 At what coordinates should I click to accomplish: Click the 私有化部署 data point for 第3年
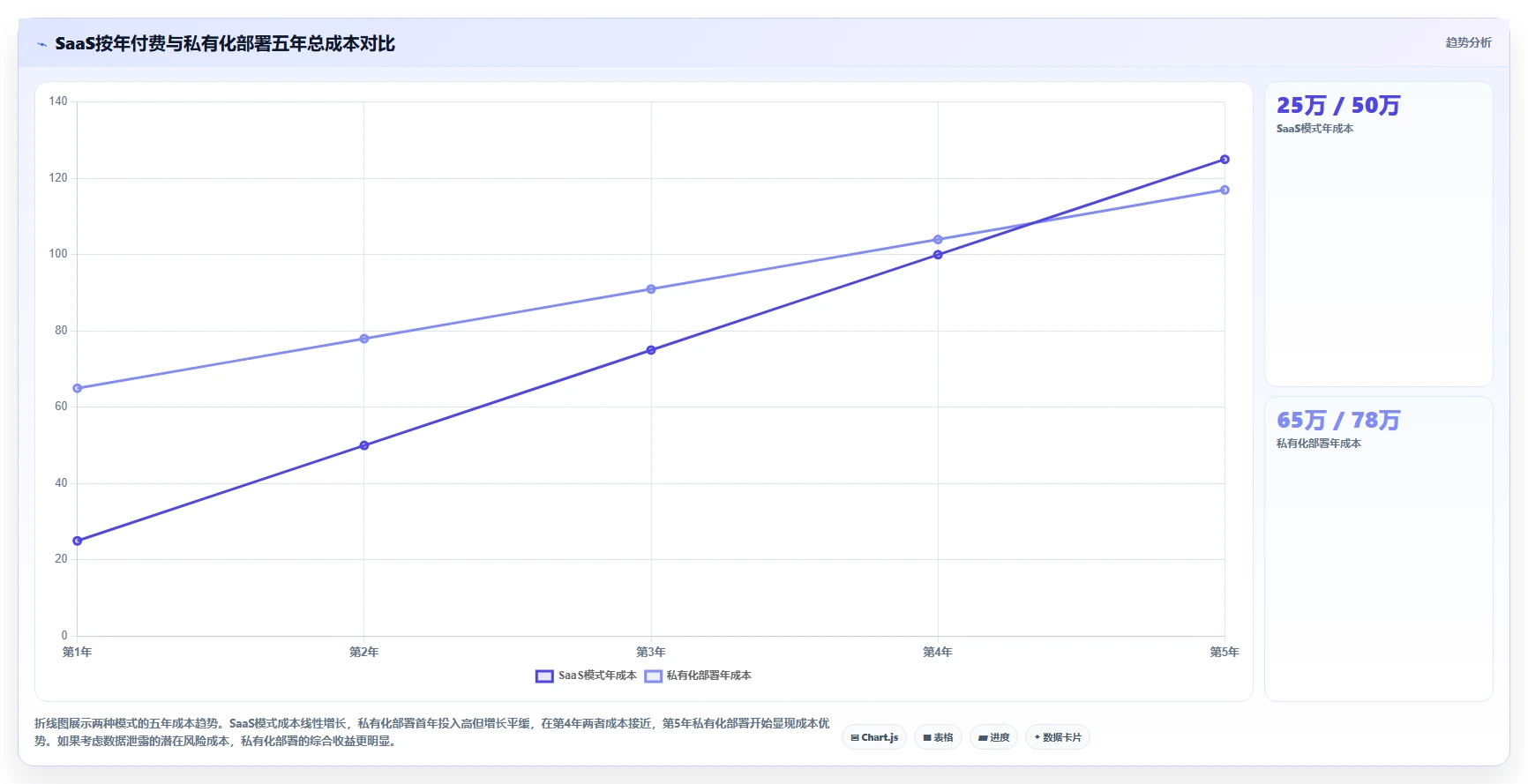pyautogui.click(x=651, y=289)
